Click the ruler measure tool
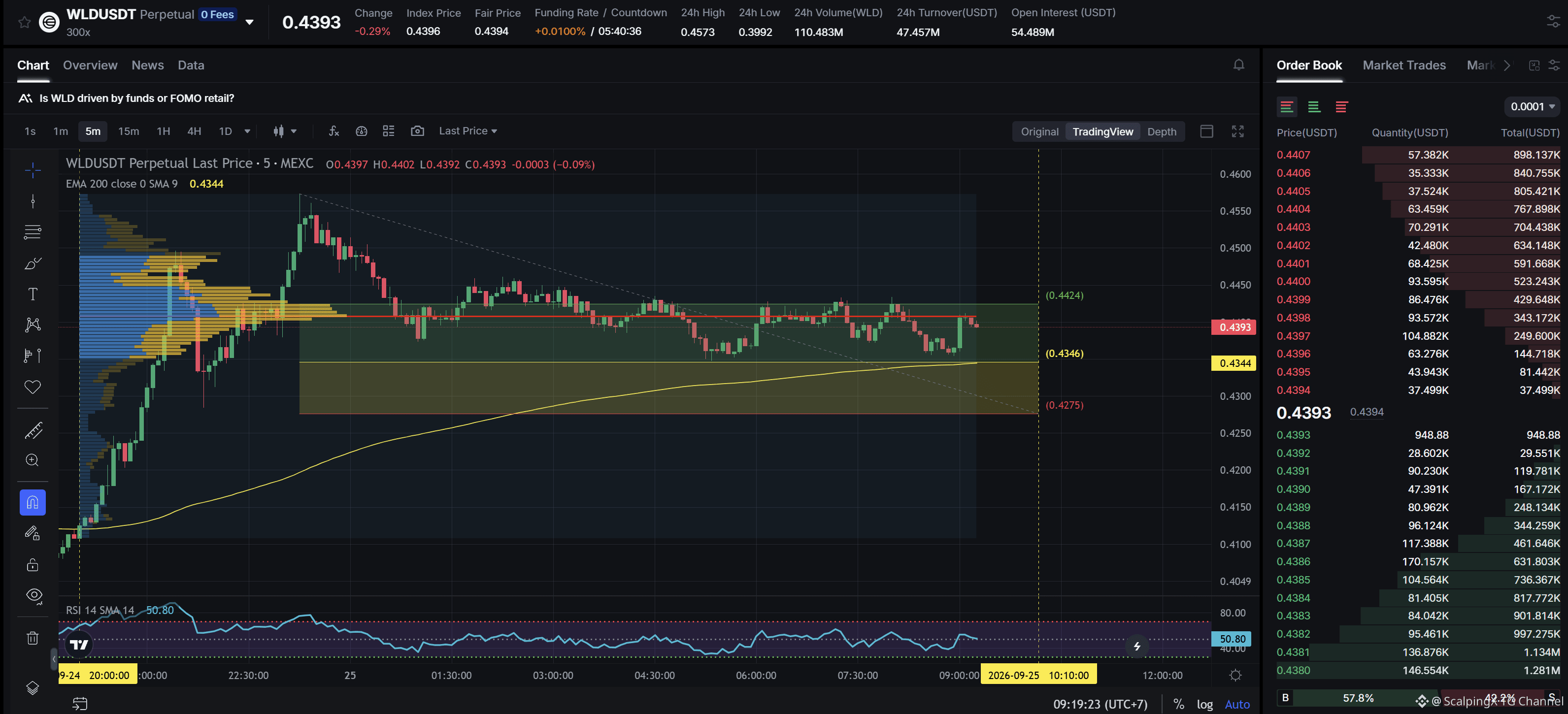This screenshot has width=1568, height=714. tap(33, 430)
